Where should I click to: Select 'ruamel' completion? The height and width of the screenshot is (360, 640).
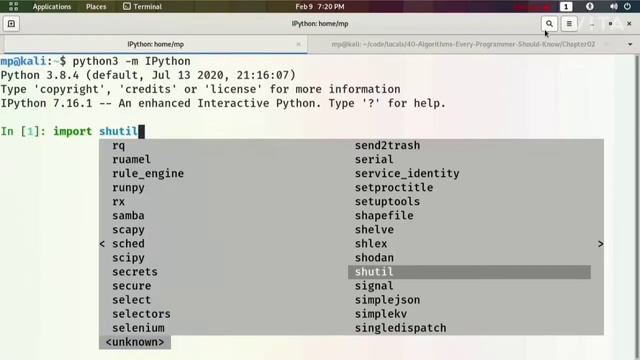pyautogui.click(x=131, y=160)
